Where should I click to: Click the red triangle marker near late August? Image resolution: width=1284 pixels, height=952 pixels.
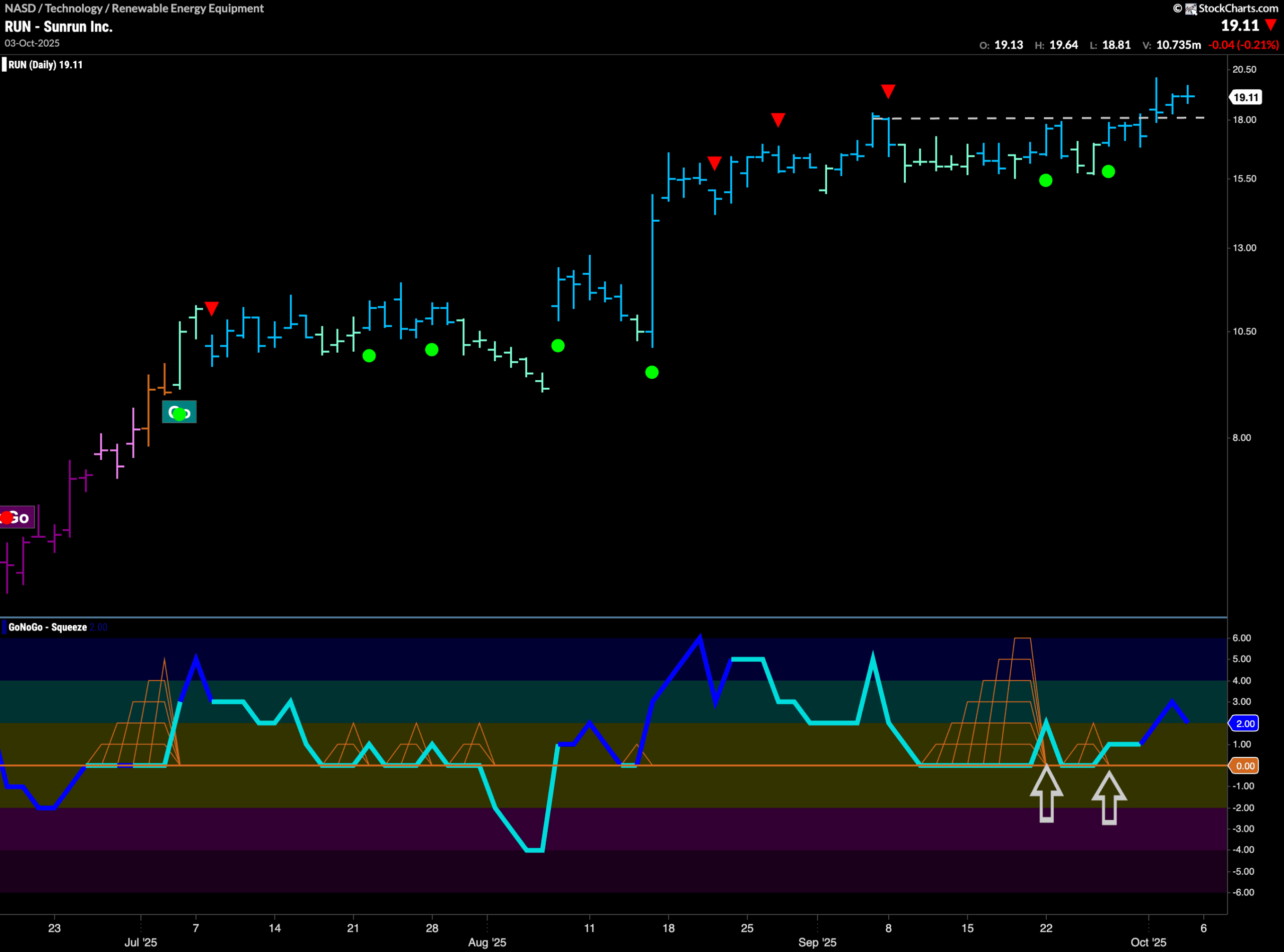pyautogui.click(x=778, y=120)
